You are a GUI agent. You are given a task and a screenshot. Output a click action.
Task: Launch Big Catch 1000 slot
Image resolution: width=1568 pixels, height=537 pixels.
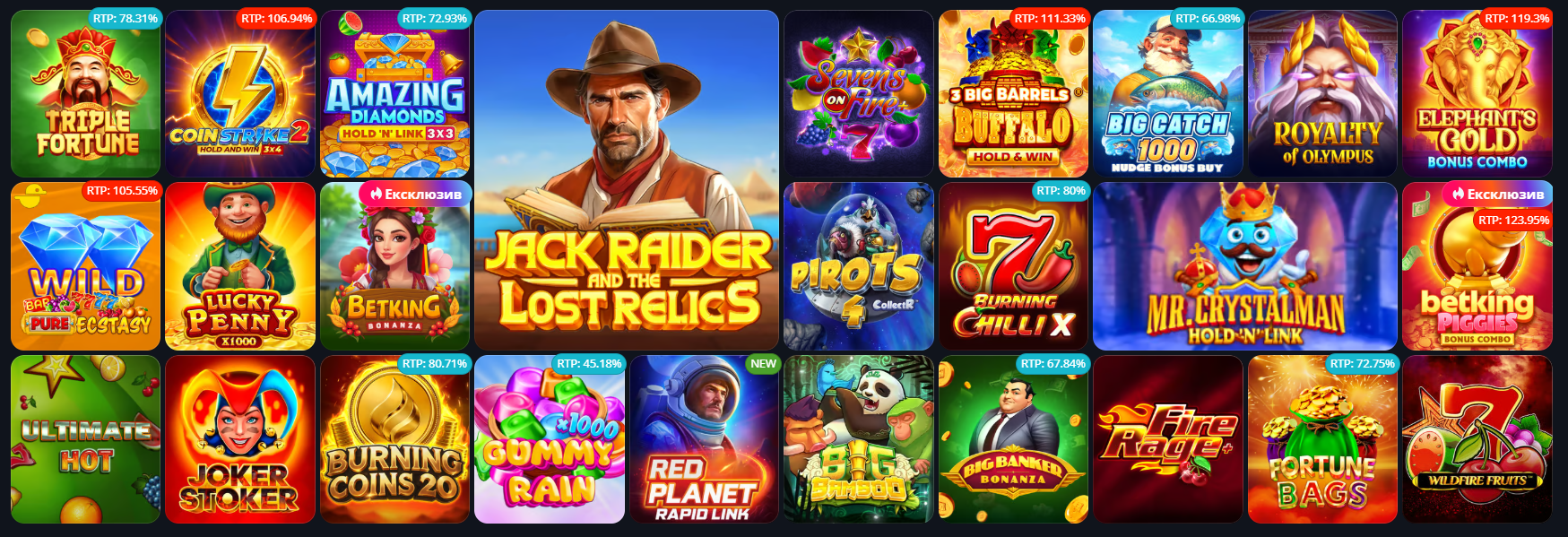1168,93
